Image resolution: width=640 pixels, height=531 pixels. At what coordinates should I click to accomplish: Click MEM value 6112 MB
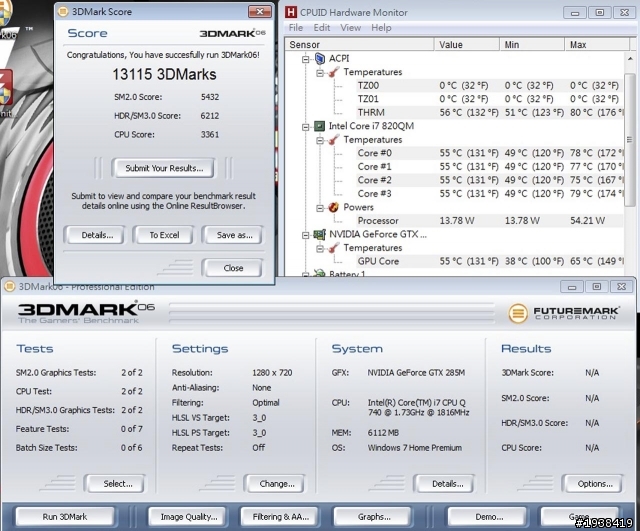coord(383,433)
